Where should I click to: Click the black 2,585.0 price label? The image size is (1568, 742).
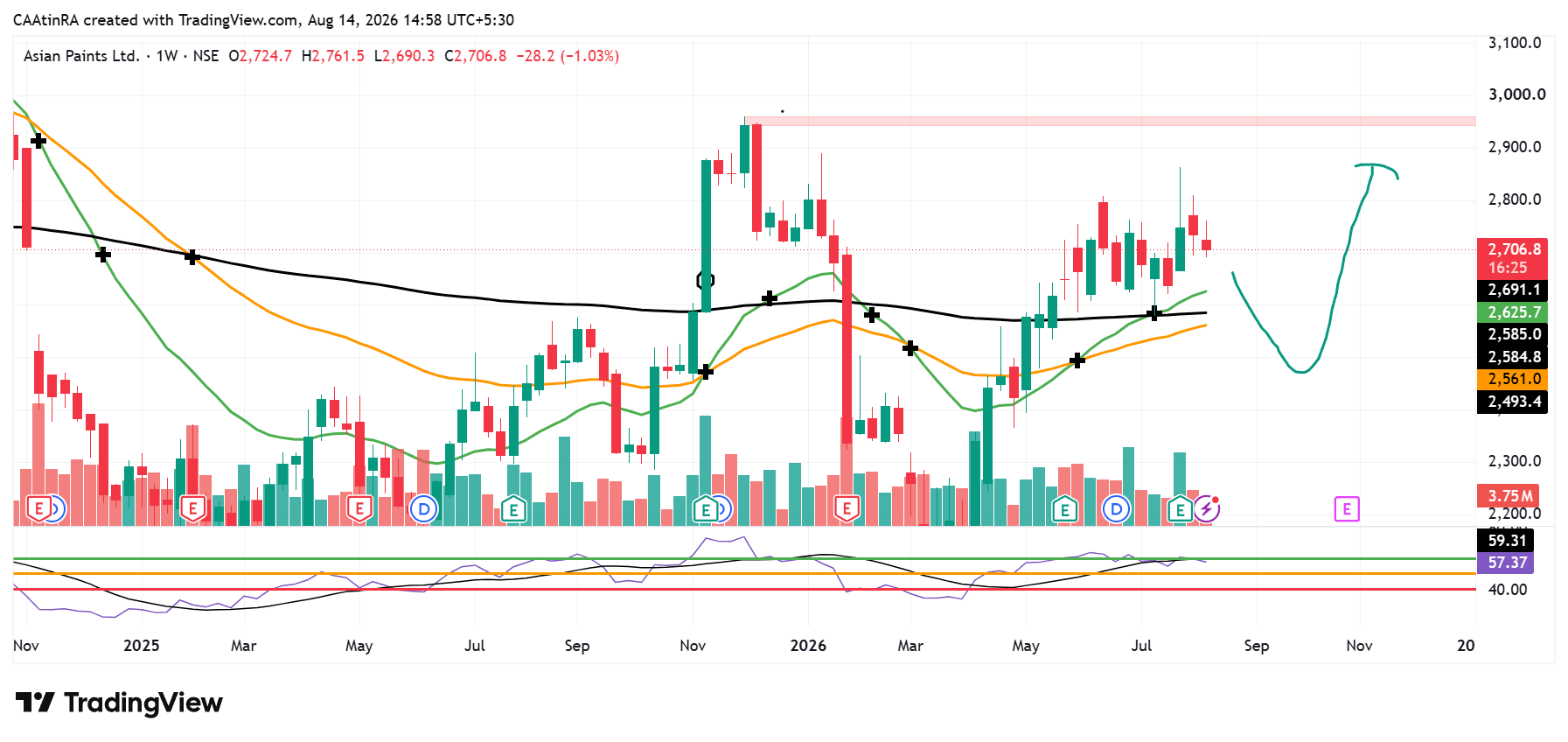click(1512, 334)
